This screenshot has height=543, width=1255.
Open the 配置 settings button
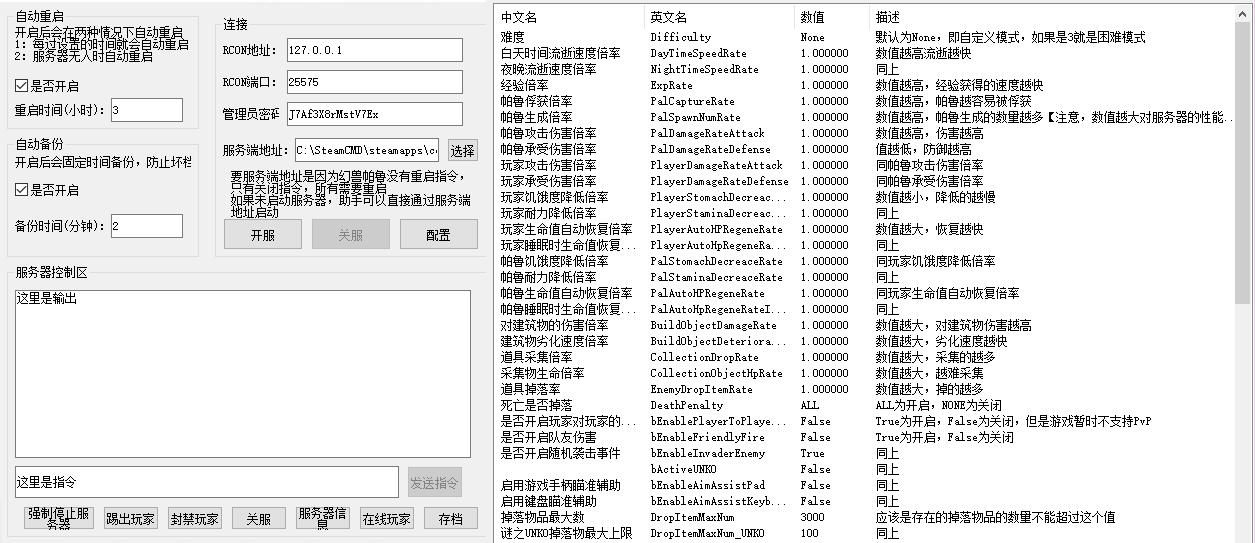point(438,234)
